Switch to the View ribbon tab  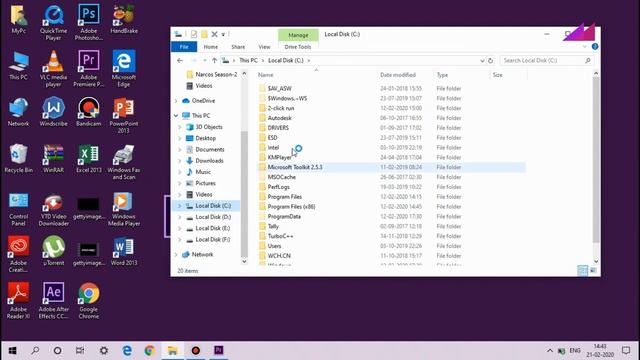tap(264, 47)
